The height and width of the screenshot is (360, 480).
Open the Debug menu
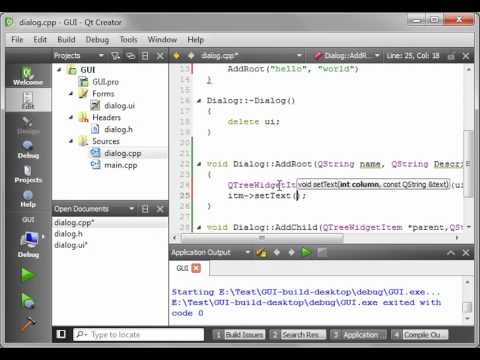click(97, 40)
